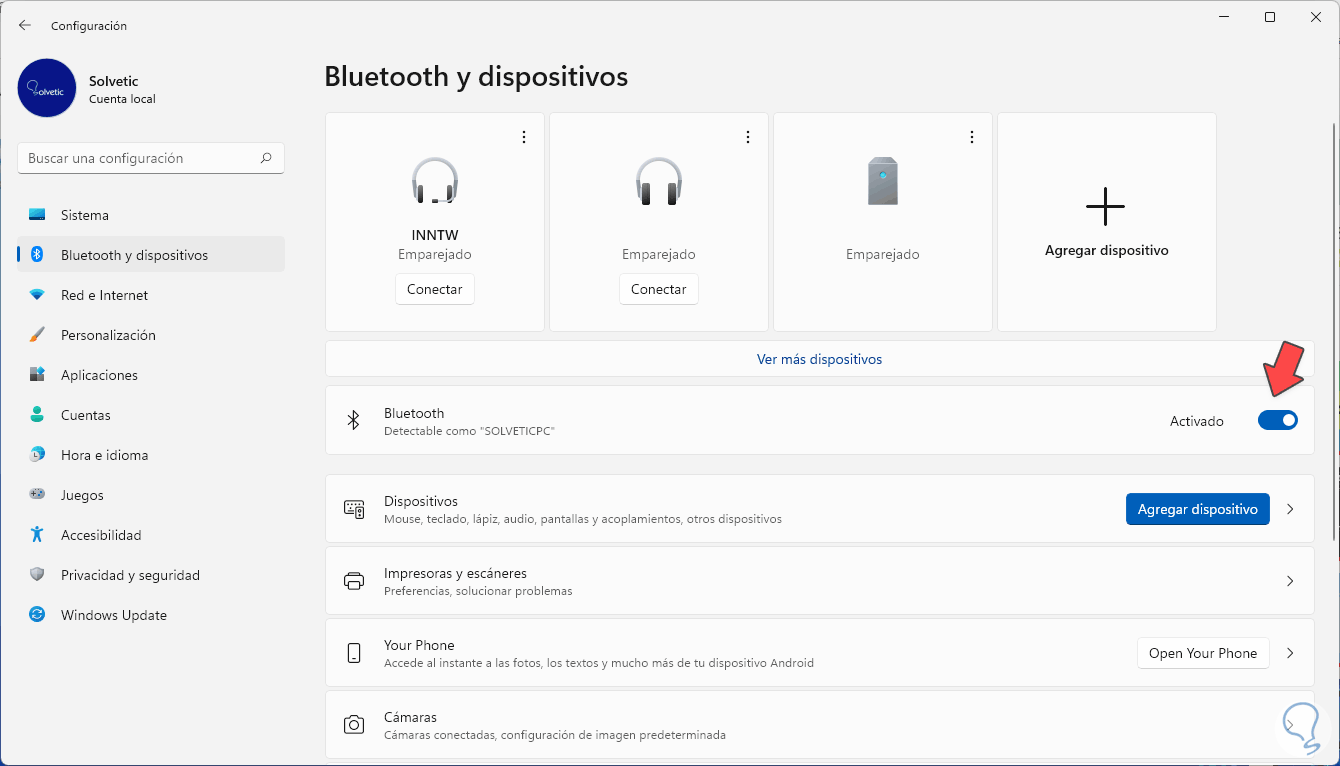
Task: Open Red e Internet settings section
Action: point(104,295)
